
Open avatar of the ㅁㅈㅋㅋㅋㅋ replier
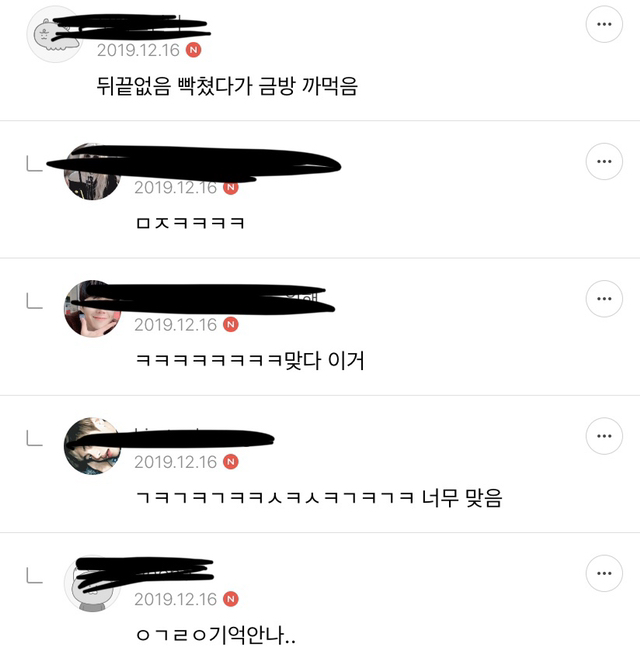coord(92,172)
